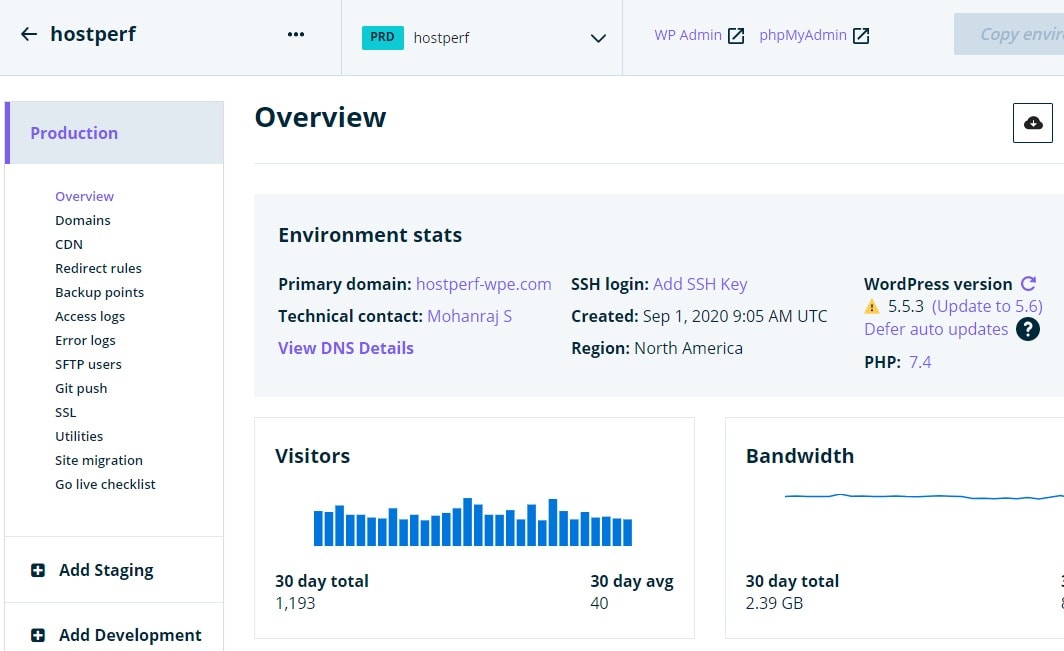
Task: Open Access logs in the sidebar
Action: point(90,316)
